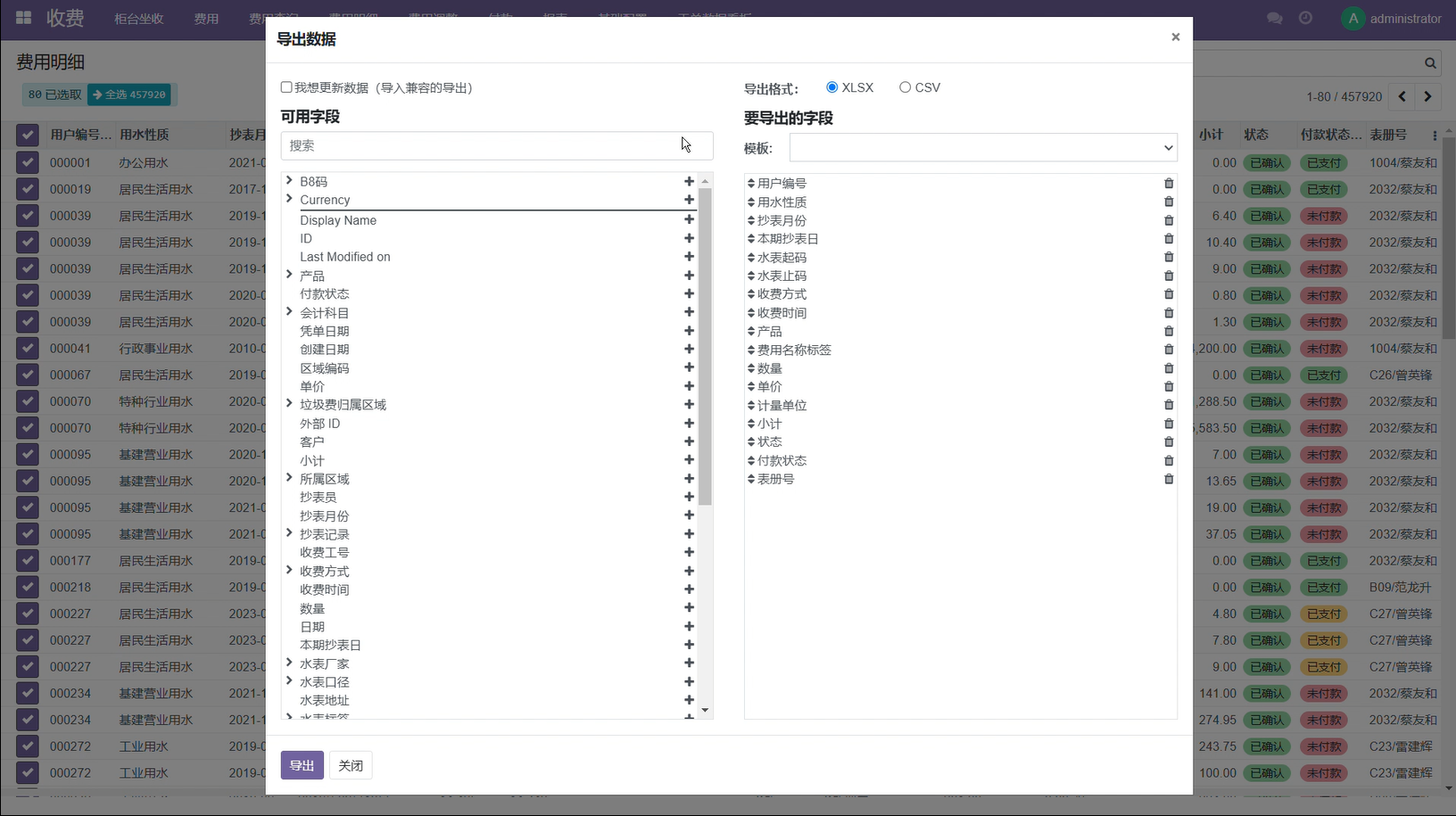
Task: Uncheck row 000001 办公用水
Action: (x=28, y=162)
